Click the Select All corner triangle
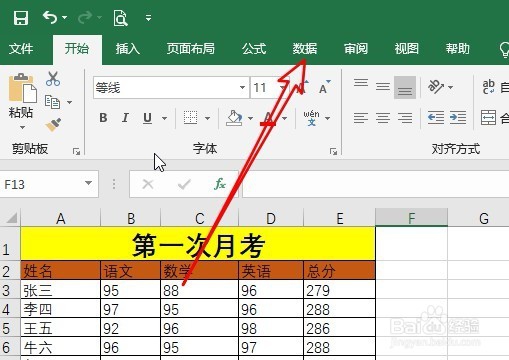509x360 pixels. (x=11, y=218)
